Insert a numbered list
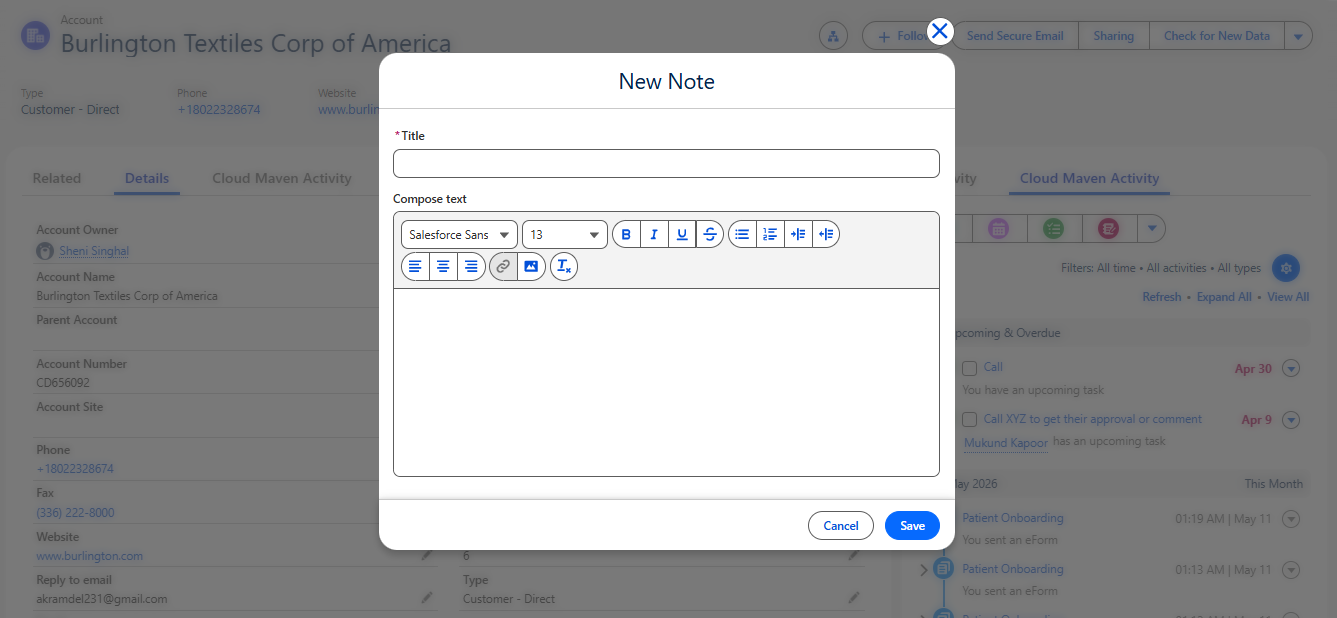Viewport: 1337px width, 618px height. [x=770, y=234]
